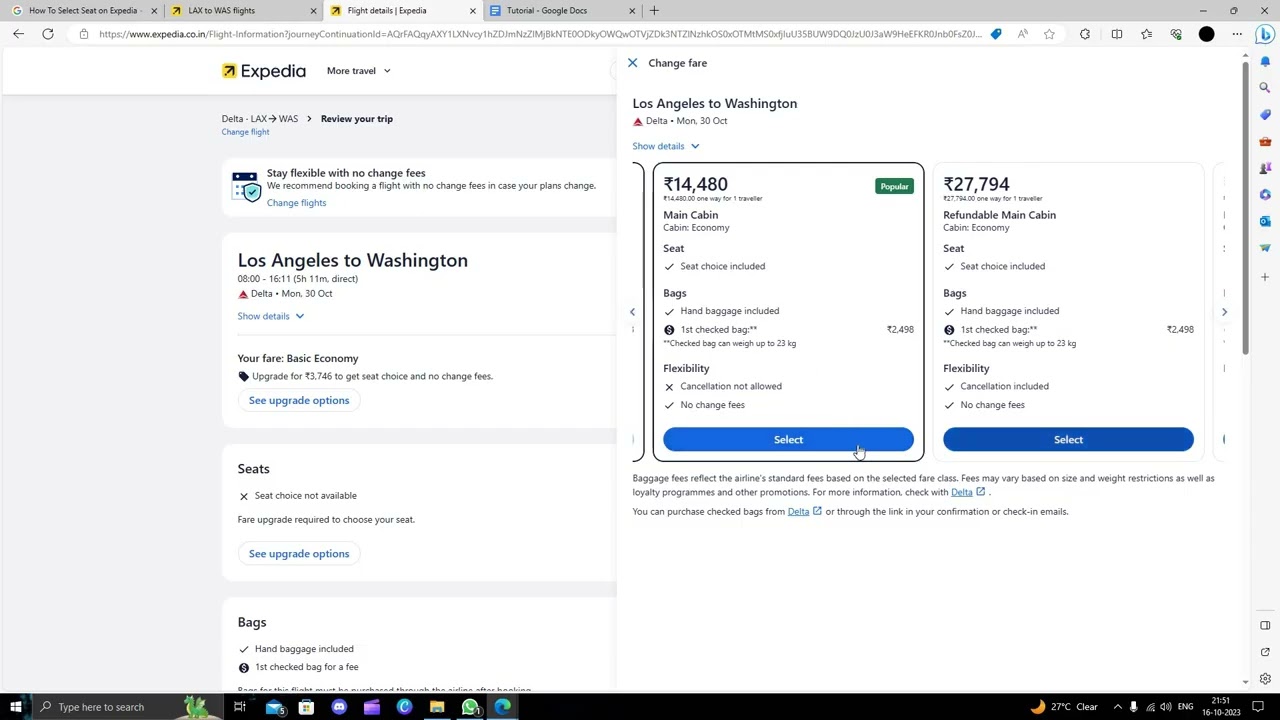1280x720 pixels.
Task: Expand Show details in the Change fare panel
Action: (665, 146)
